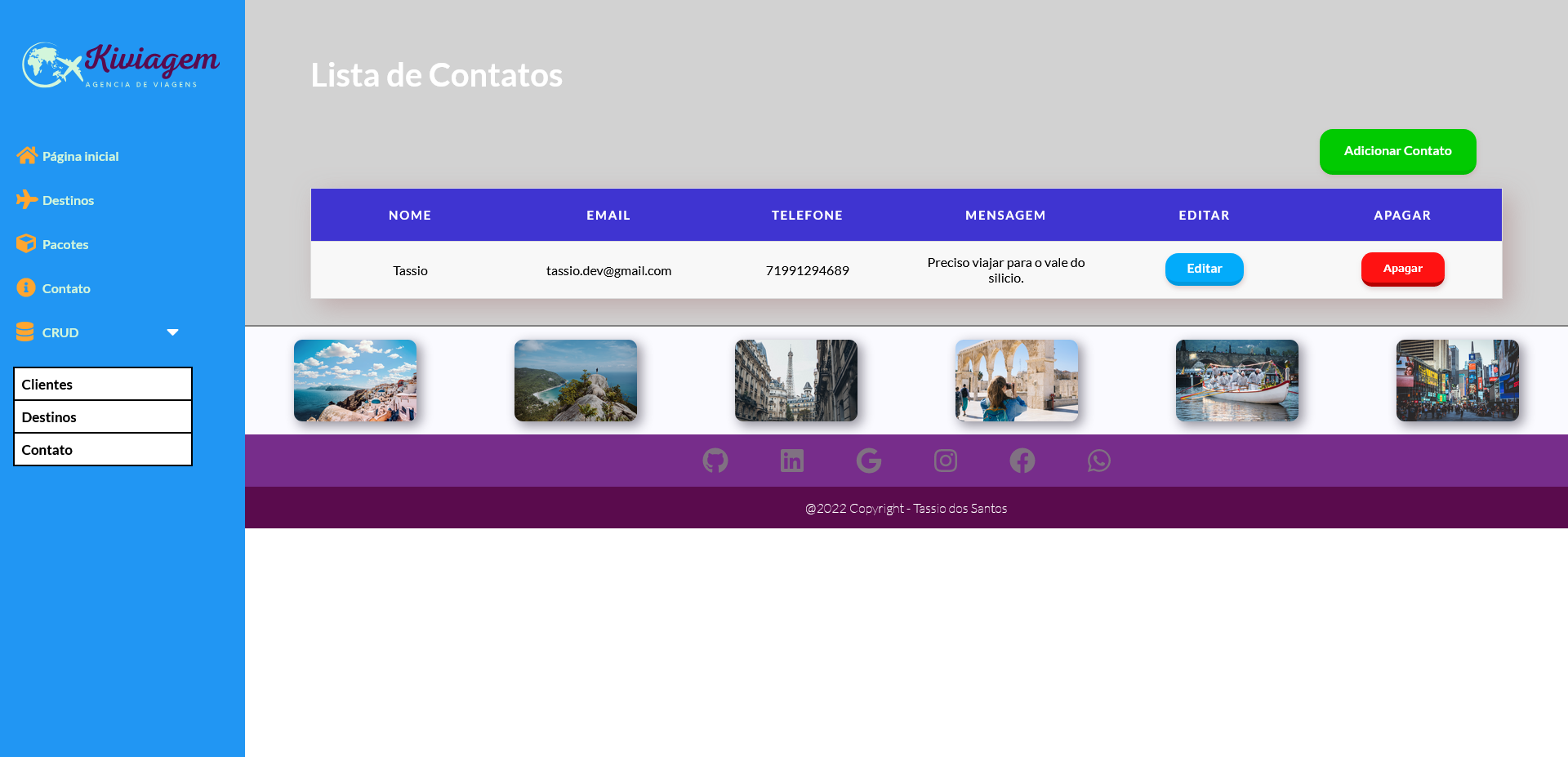The height and width of the screenshot is (757, 1568).
Task: Click the info icon next to Contato
Action: 27,287
